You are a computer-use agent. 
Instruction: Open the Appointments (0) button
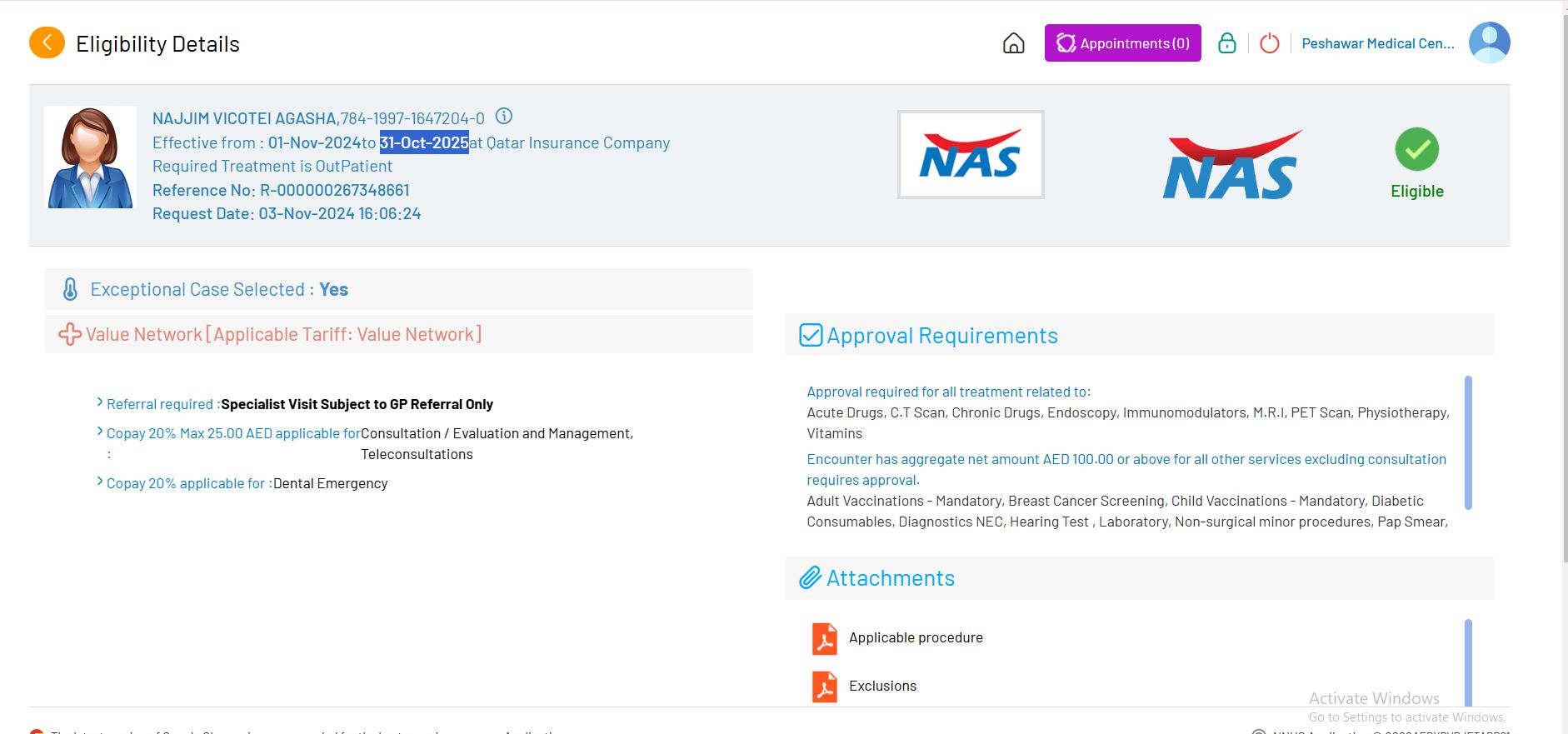point(1122,43)
